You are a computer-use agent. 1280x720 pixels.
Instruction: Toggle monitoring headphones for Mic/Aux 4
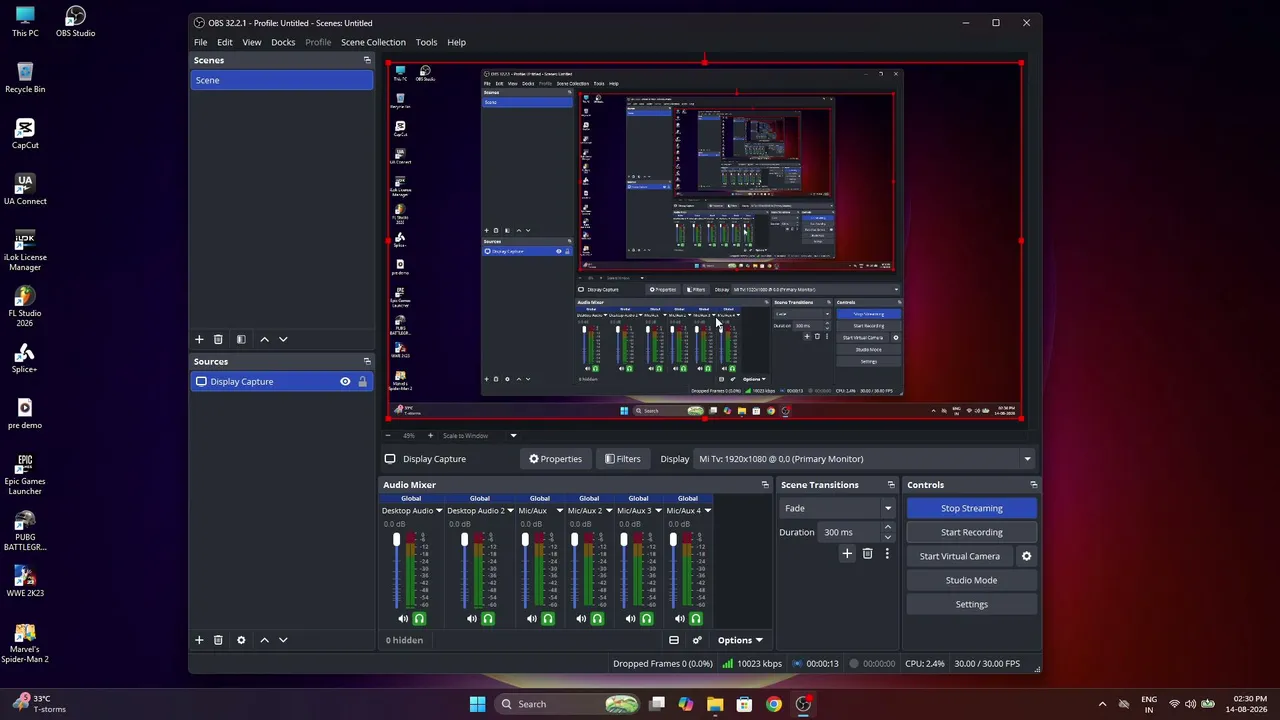(x=696, y=619)
